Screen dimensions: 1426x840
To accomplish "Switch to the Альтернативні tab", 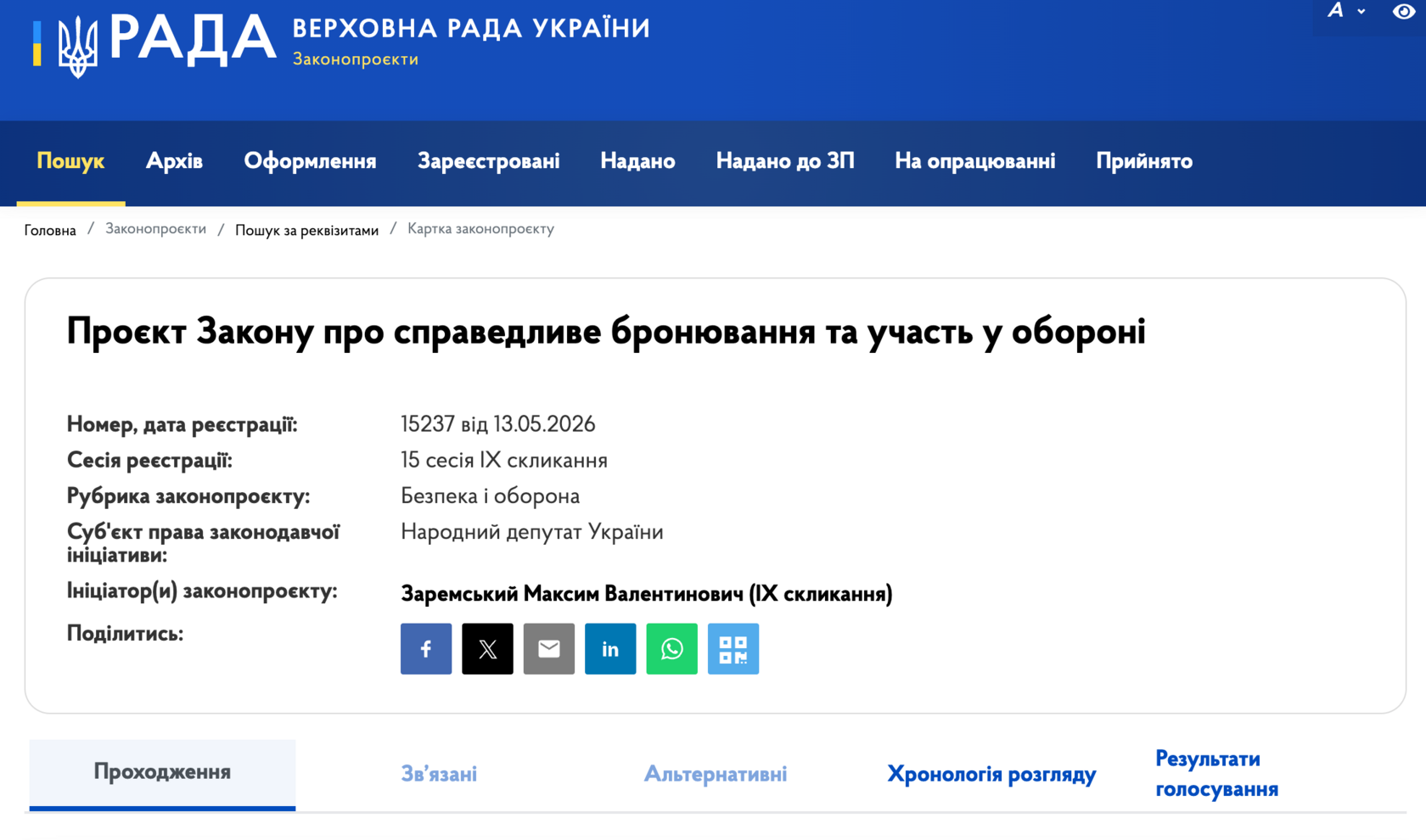I will coord(716,774).
